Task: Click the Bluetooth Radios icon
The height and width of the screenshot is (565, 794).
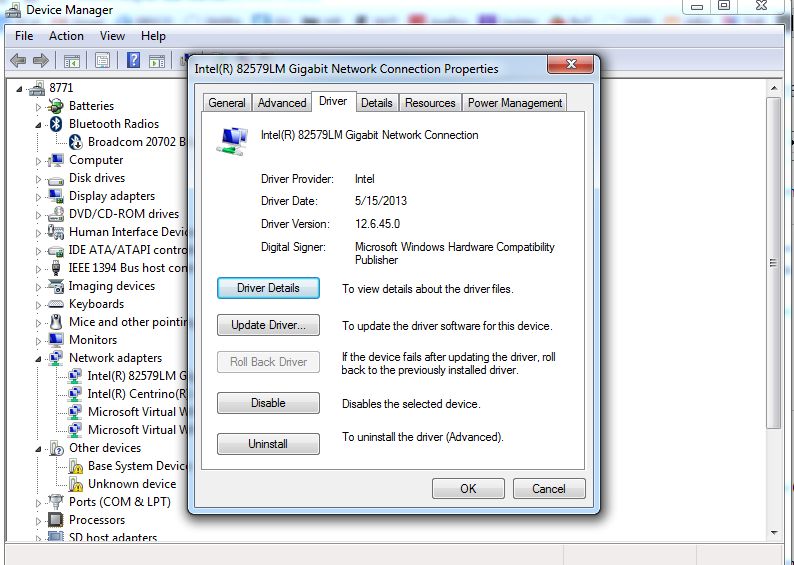Action: point(56,124)
